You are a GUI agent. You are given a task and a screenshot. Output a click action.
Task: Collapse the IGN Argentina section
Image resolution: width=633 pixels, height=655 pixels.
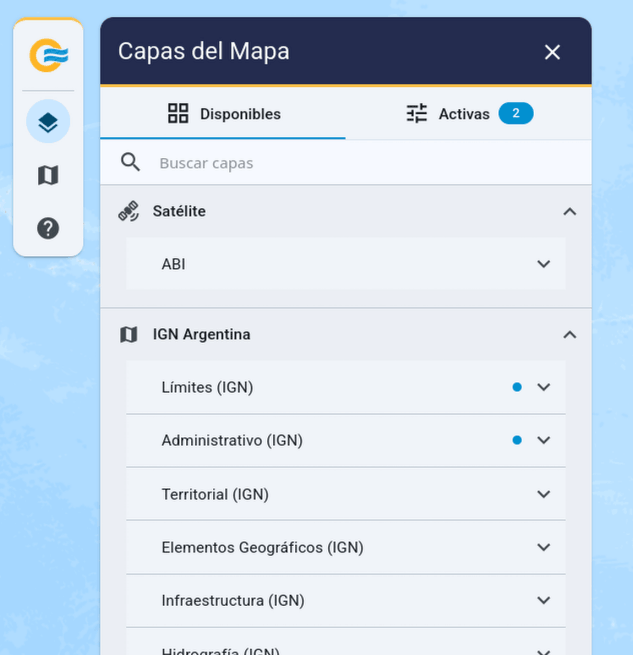pos(569,335)
